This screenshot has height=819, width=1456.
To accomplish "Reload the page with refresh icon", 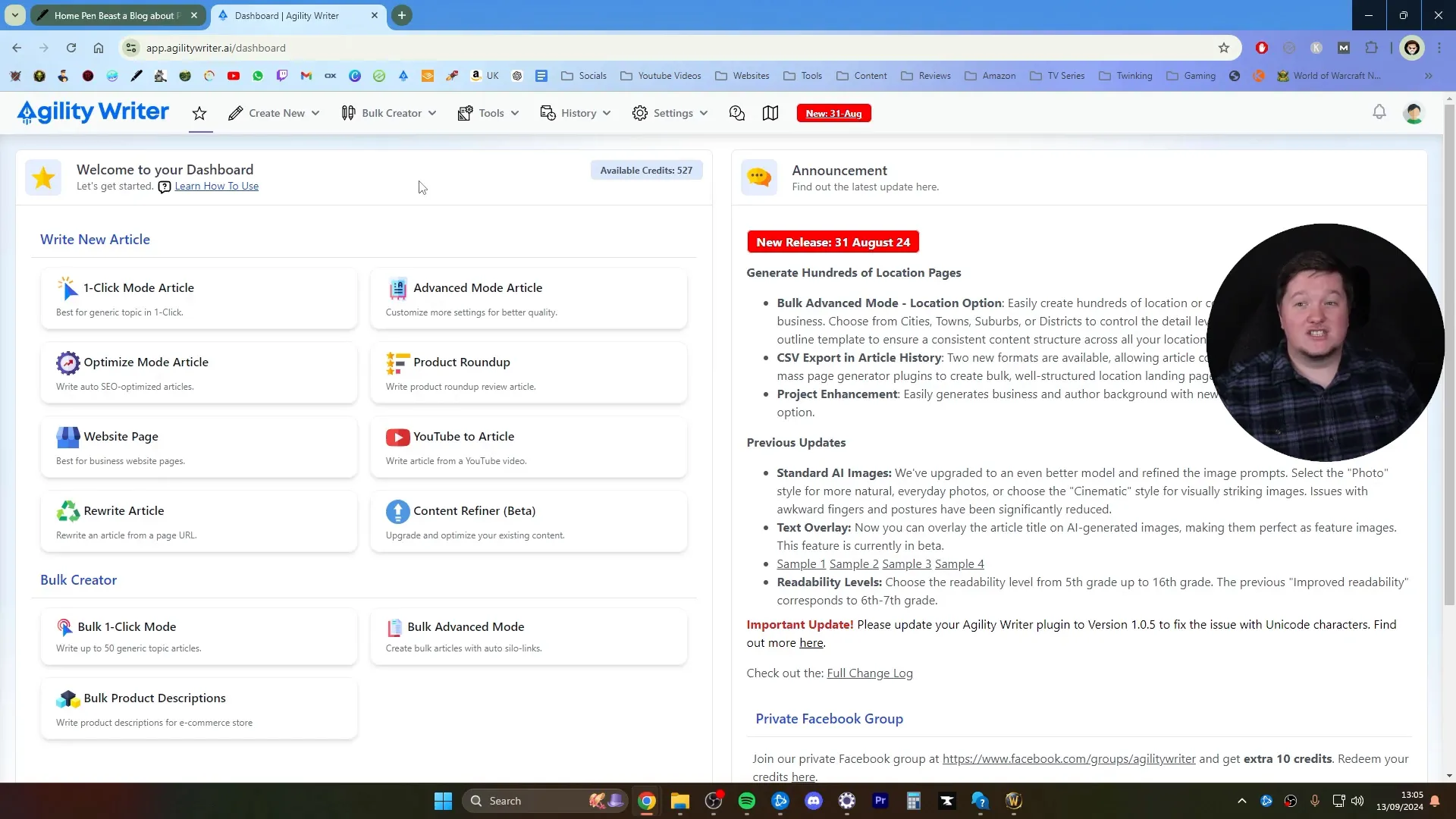I will 71,48.
